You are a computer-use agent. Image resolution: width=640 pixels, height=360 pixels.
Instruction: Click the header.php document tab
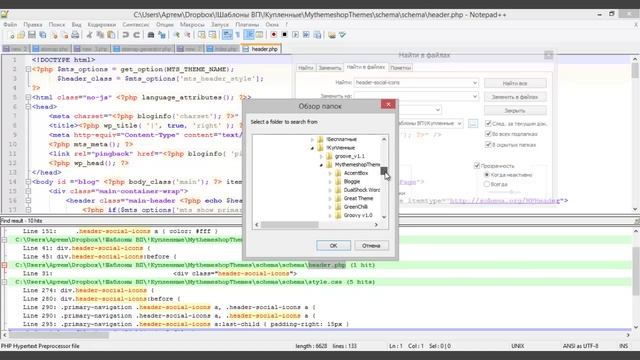pyautogui.click(x=261, y=49)
